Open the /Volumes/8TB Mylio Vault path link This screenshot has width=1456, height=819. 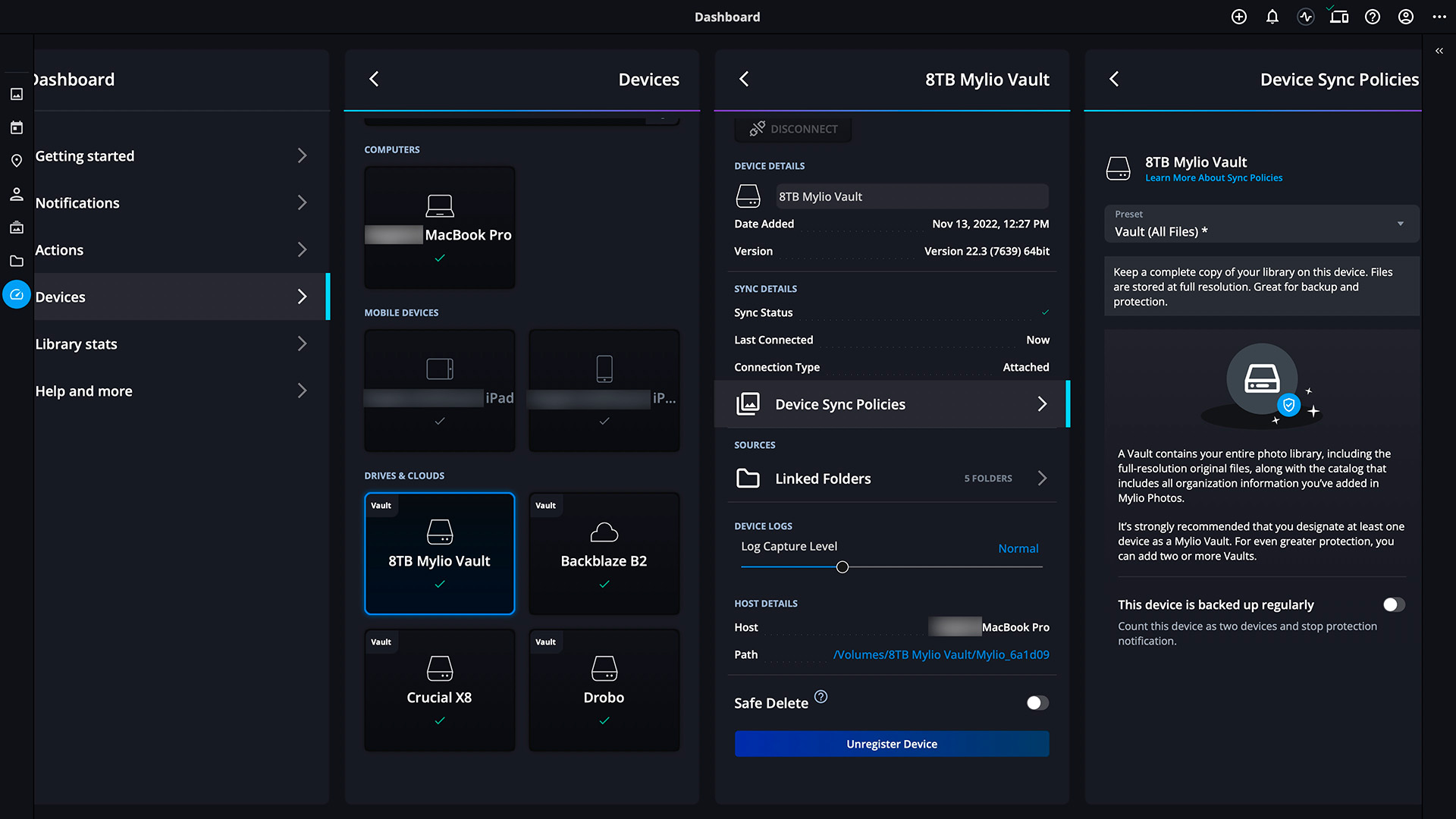coord(941,654)
